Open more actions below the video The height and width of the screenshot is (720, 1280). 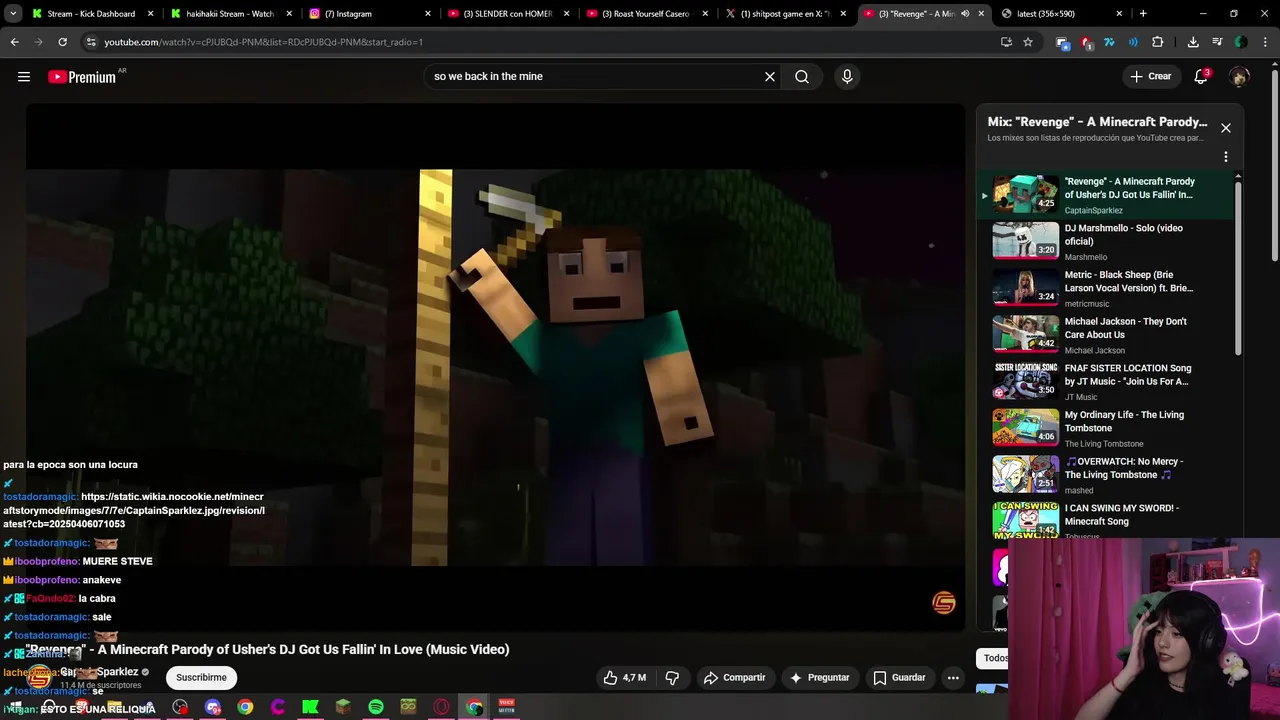953,678
